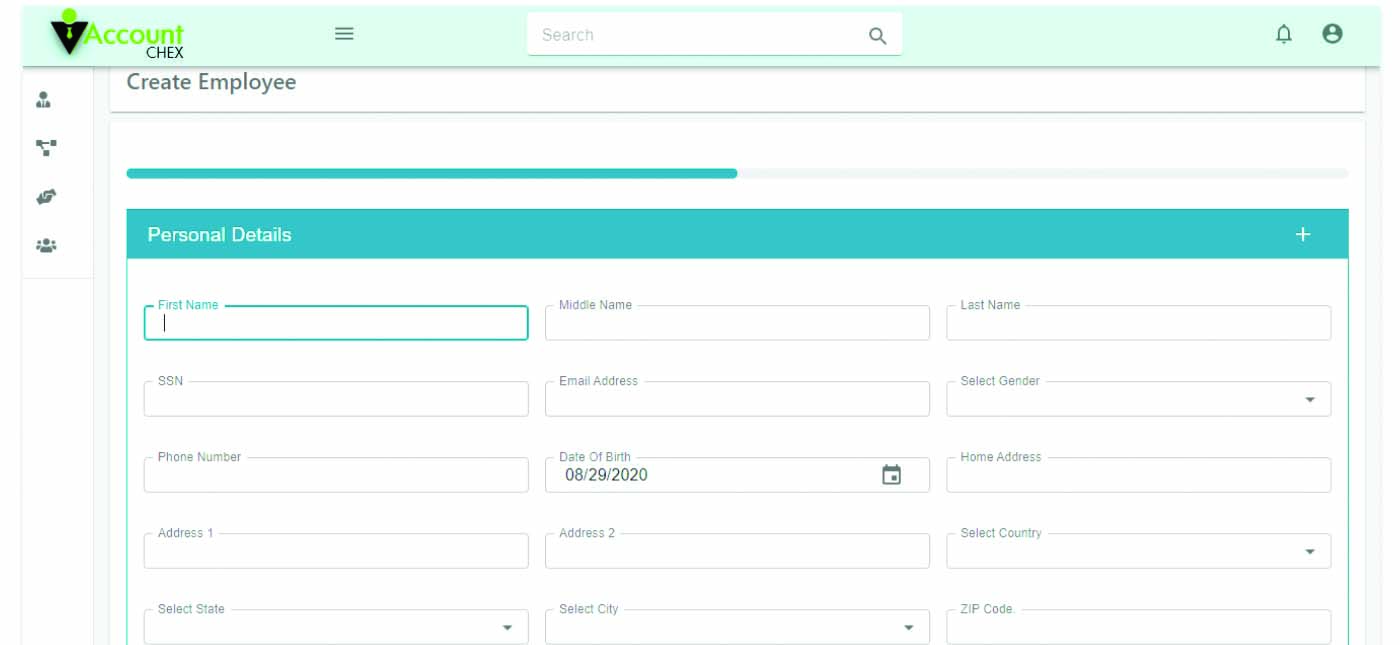Open the Date Of Birth calendar picker
Screen dimensions: 1400x645
click(x=891, y=475)
